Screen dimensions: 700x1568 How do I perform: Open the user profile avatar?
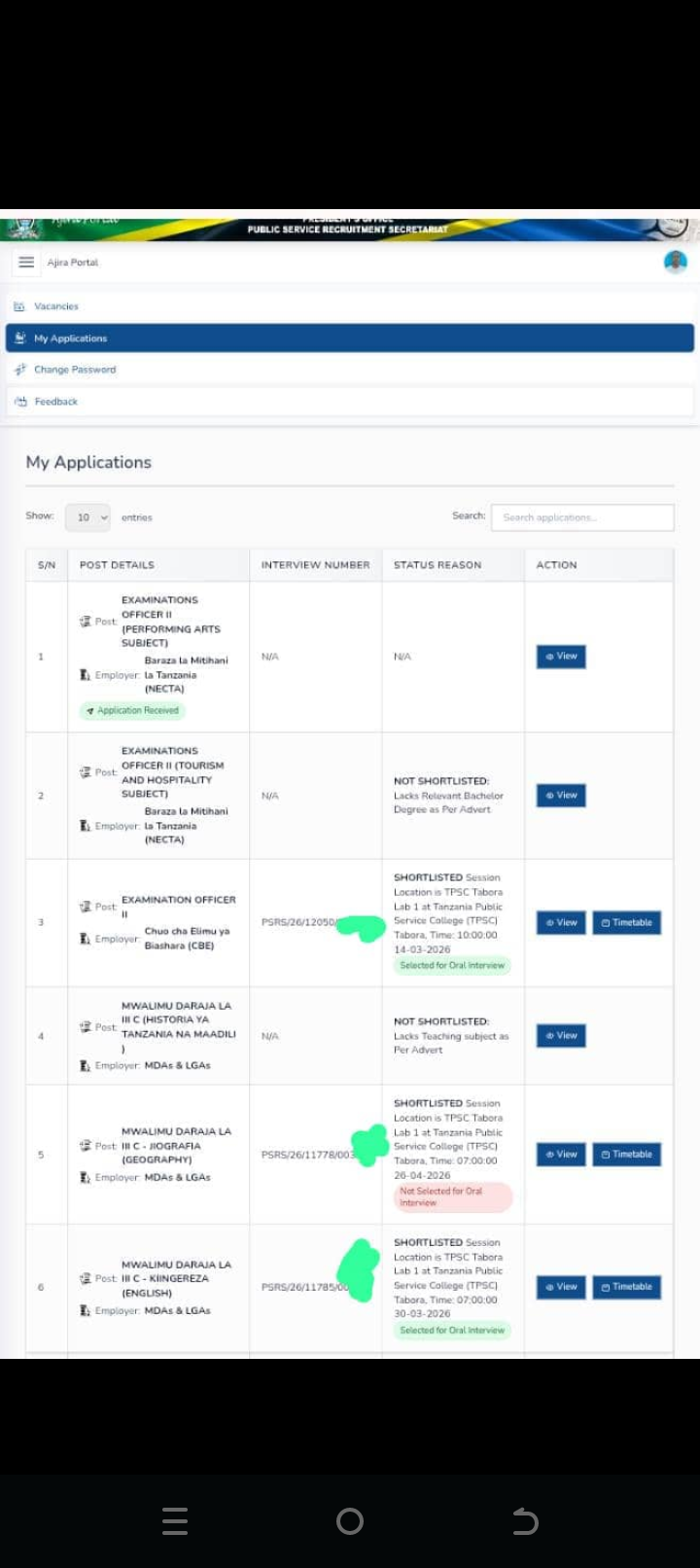click(675, 262)
